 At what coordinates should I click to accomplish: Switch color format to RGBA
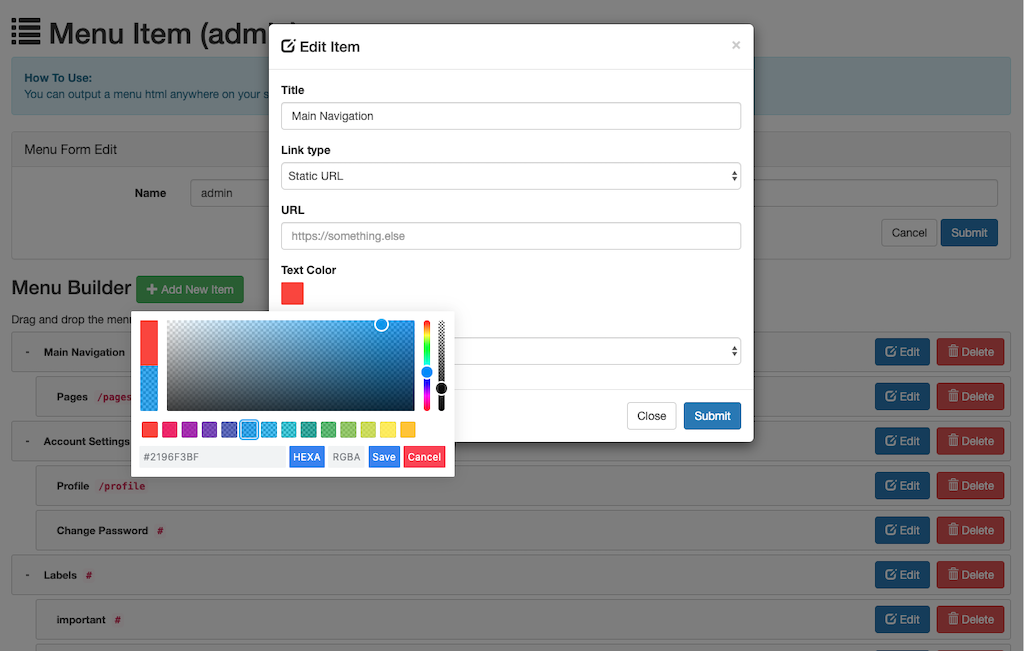tap(346, 457)
